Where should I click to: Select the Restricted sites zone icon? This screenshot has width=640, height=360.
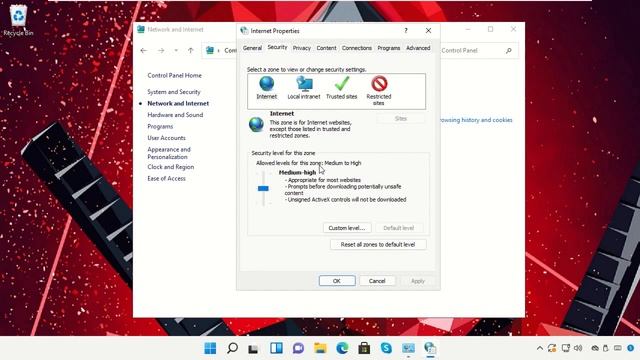click(x=379, y=84)
